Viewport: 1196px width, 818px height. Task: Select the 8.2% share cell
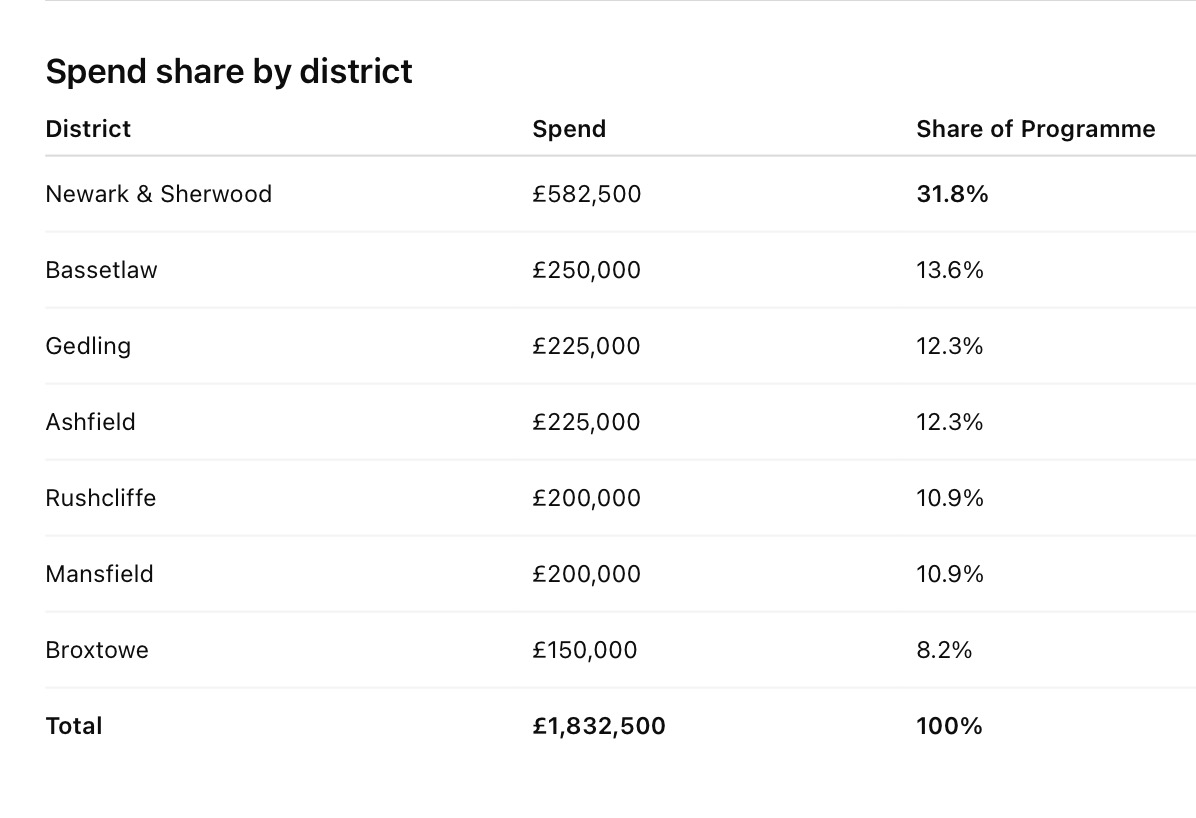click(944, 650)
